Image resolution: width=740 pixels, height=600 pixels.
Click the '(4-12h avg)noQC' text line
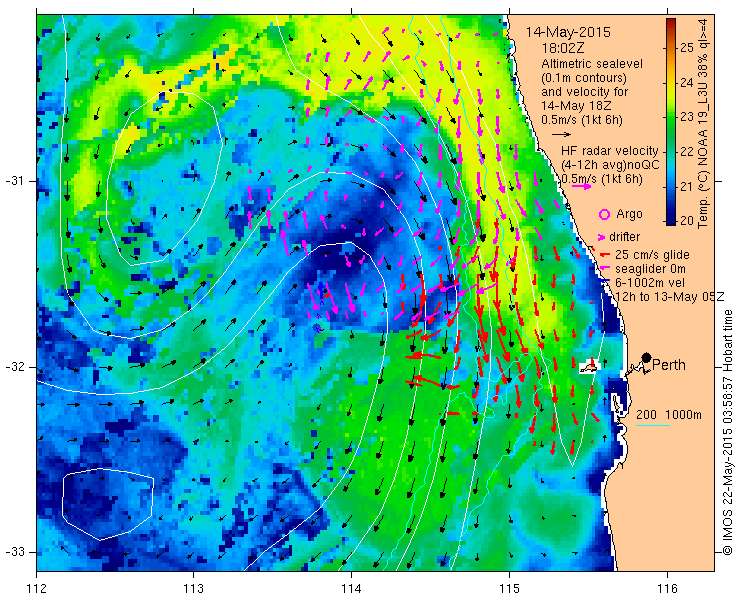click(x=610, y=165)
